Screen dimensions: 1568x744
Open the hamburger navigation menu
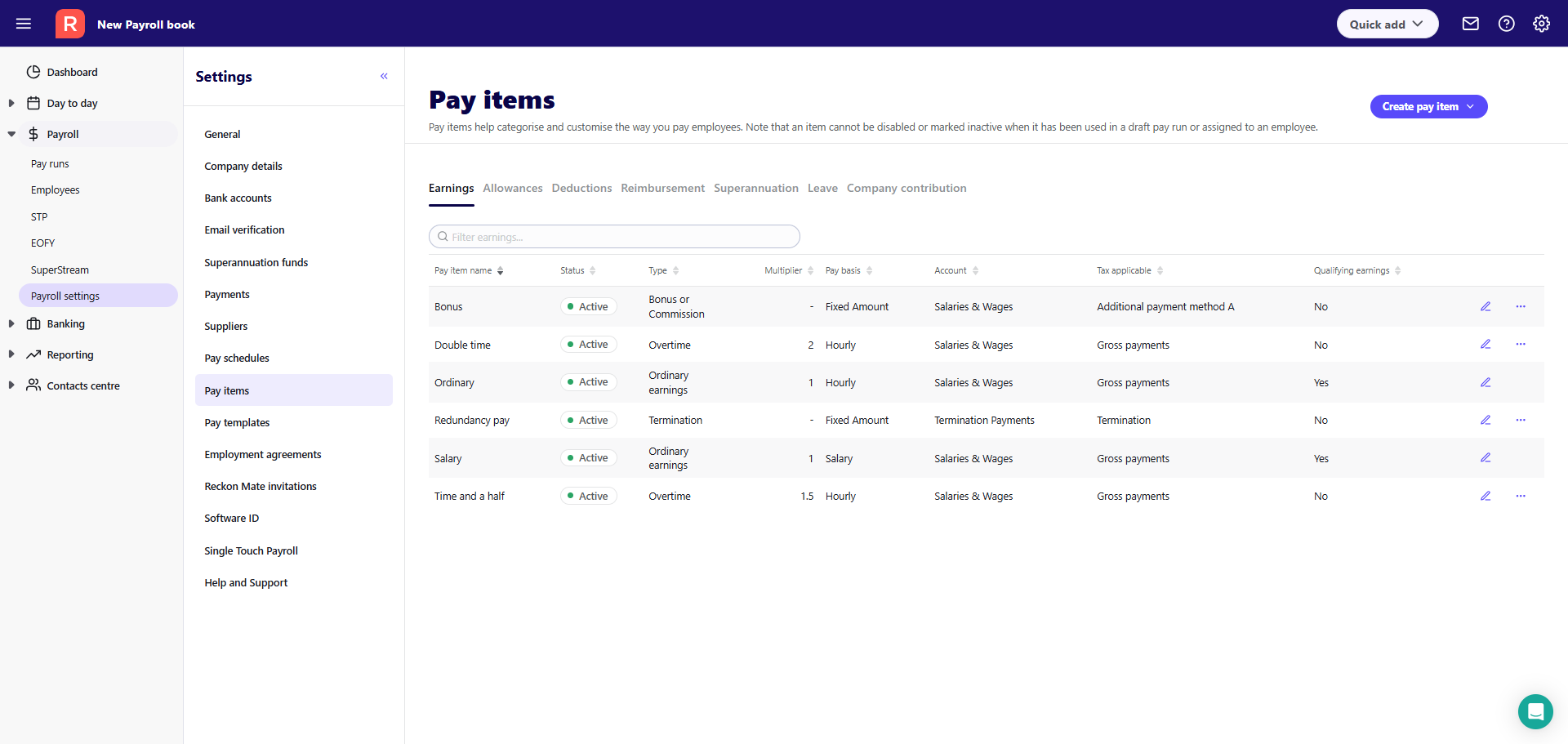(24, 24)
